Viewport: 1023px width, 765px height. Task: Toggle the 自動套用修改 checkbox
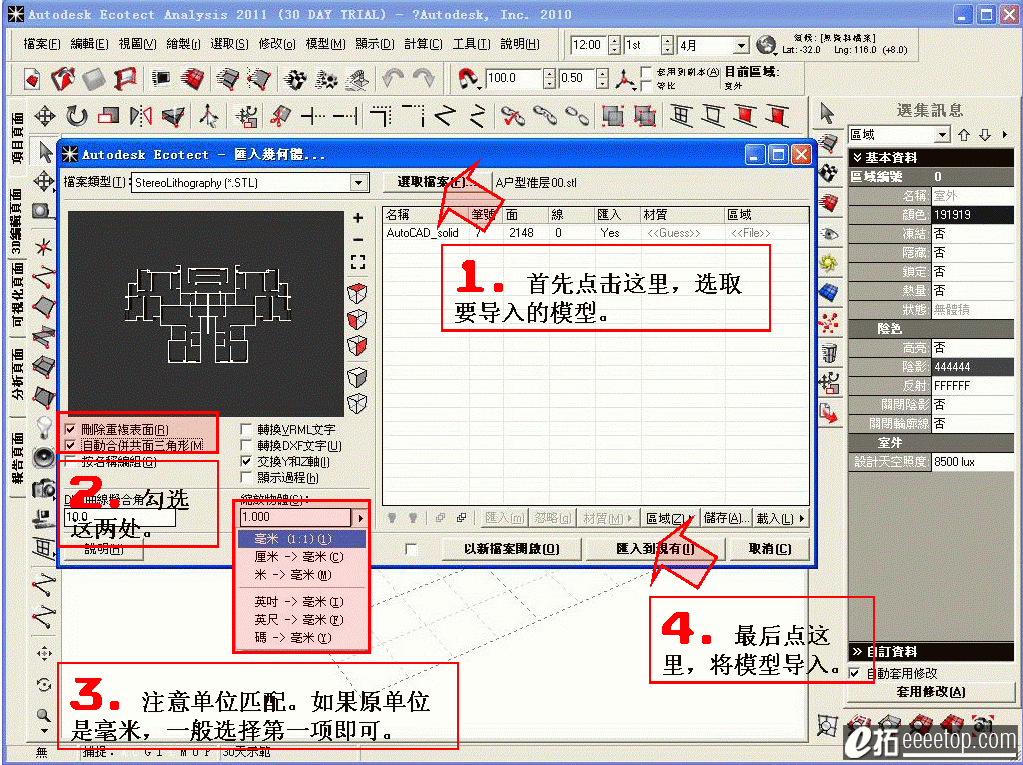click(855, 673)
